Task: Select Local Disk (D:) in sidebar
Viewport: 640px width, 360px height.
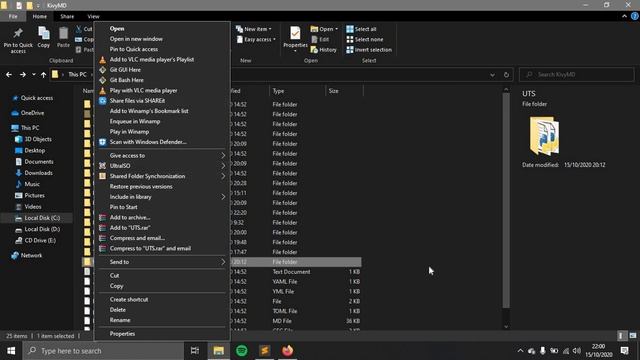Action: [x=42, y=229]
